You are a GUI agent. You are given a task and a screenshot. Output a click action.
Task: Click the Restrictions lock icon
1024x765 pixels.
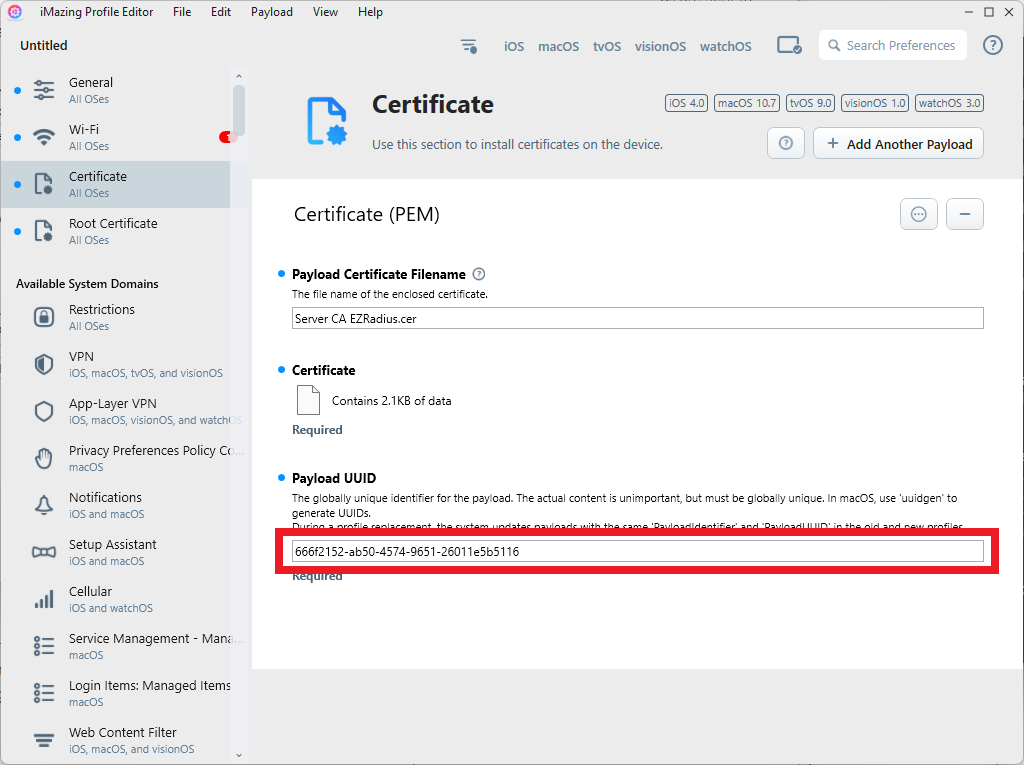[44, 317]
